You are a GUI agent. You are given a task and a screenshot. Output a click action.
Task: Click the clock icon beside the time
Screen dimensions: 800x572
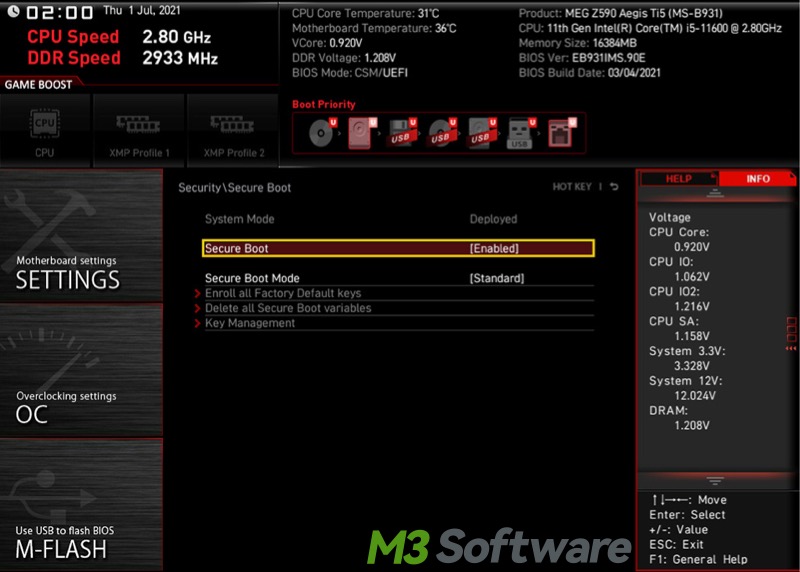13,11
